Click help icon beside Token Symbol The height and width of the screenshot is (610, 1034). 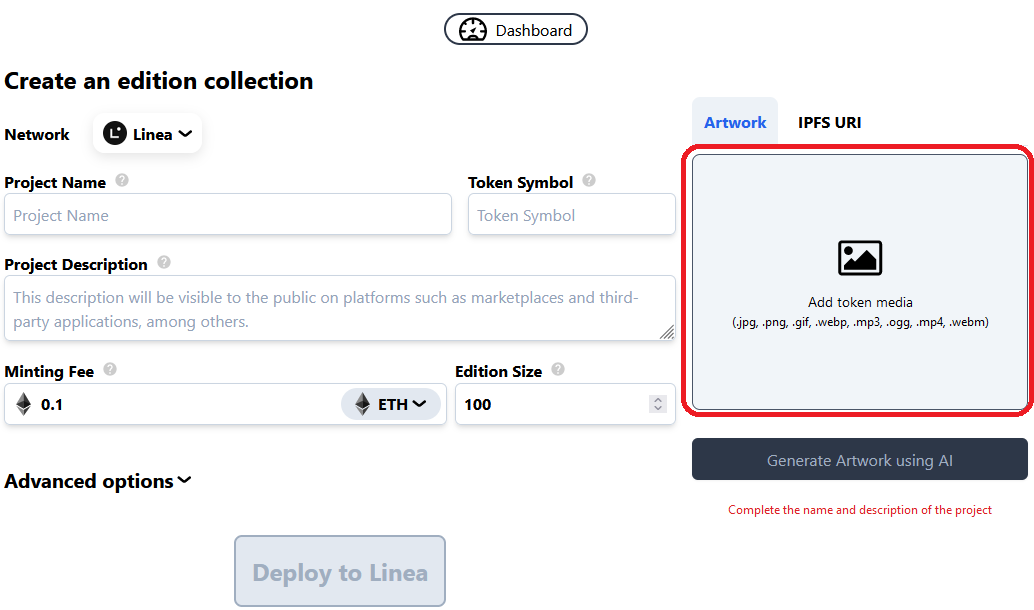[589, 181]
